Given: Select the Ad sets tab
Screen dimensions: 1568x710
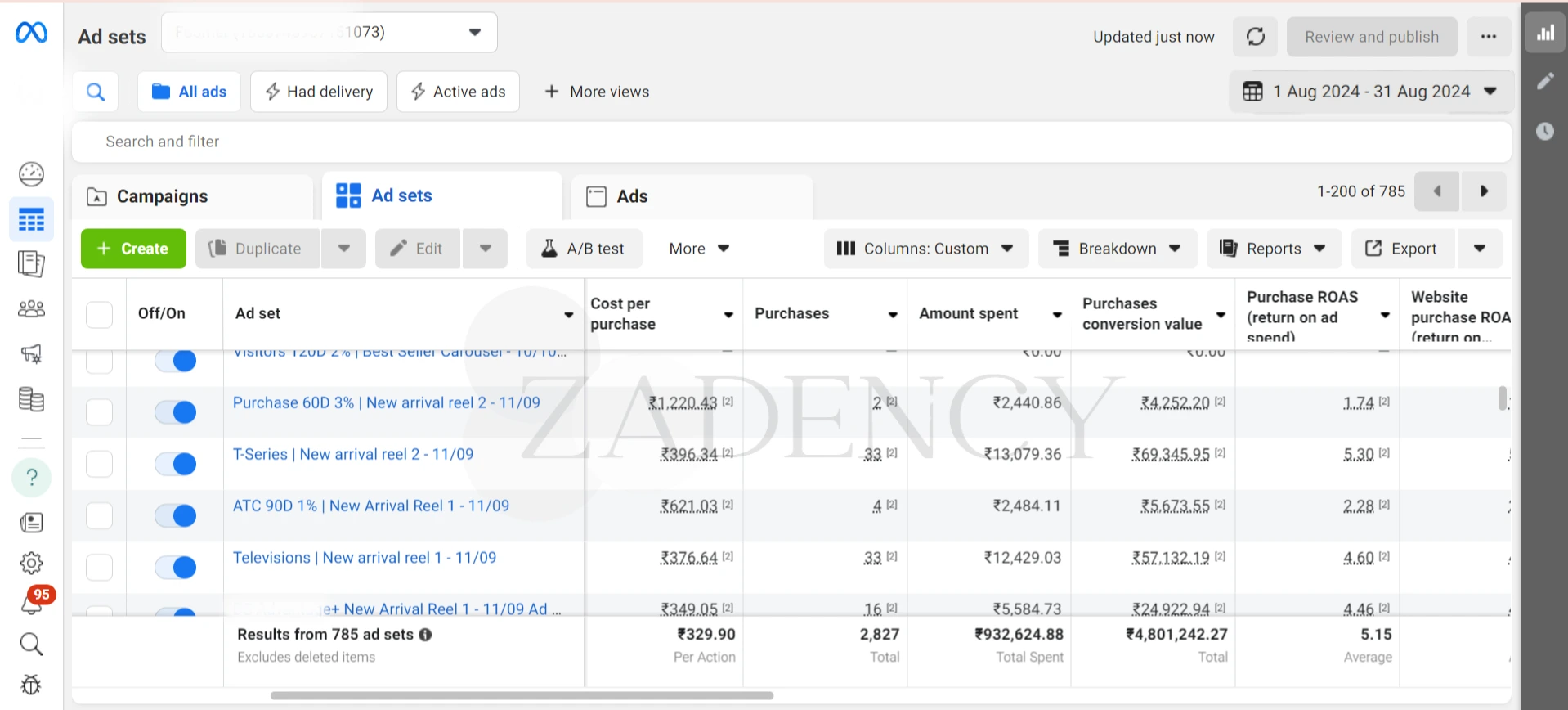Looking at the screenshot, I should pos(442,195).
